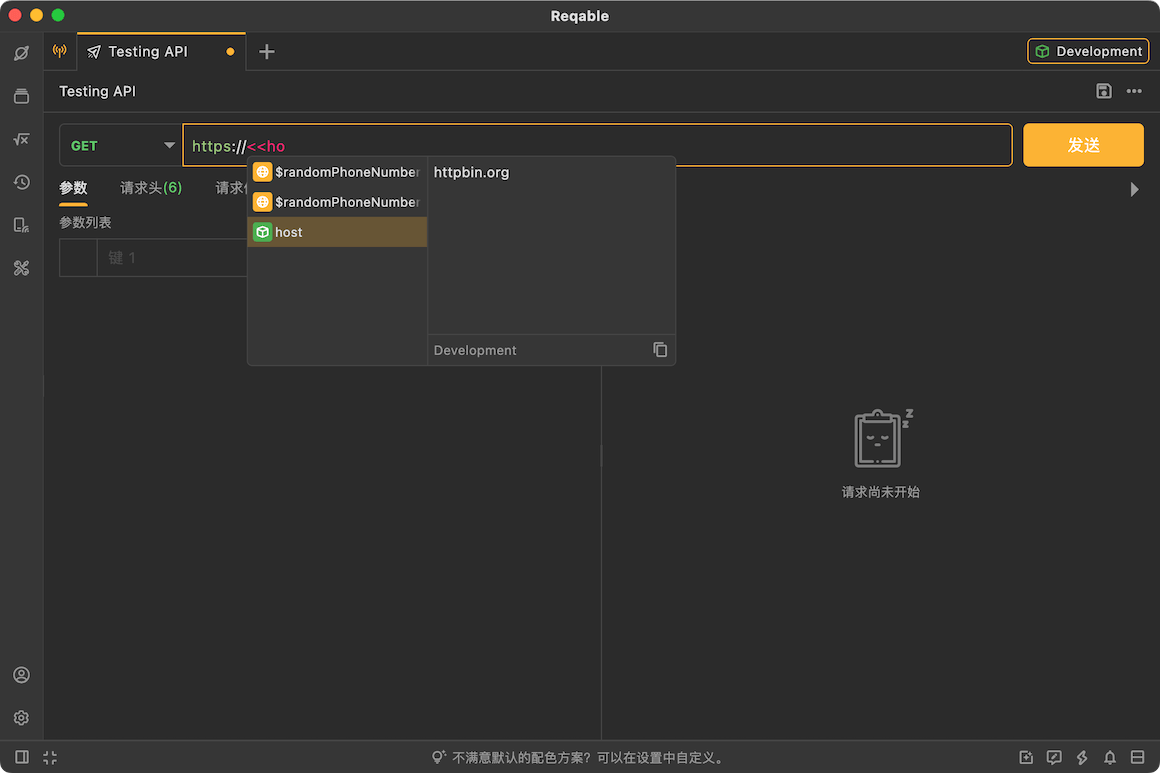Open the feedback icon in status bar
Screen dimensions: 1160x773
(1054, 757)
